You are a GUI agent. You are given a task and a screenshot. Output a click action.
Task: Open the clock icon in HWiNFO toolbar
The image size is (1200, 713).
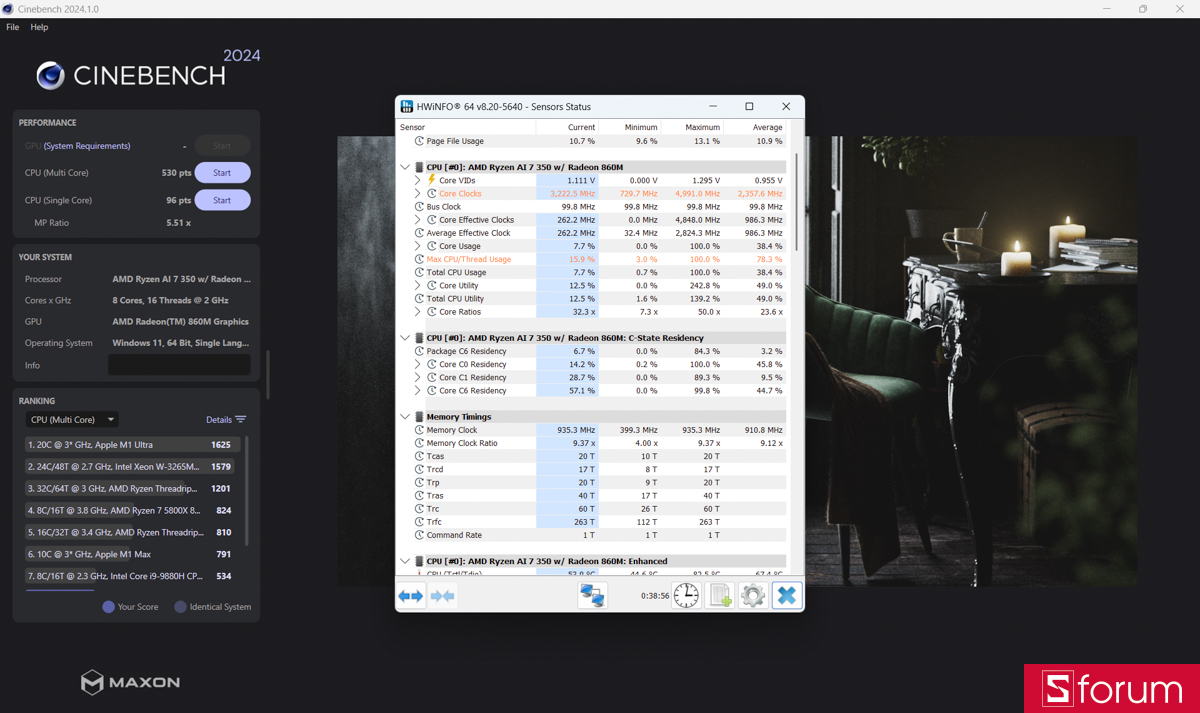(x=686, y=595)
